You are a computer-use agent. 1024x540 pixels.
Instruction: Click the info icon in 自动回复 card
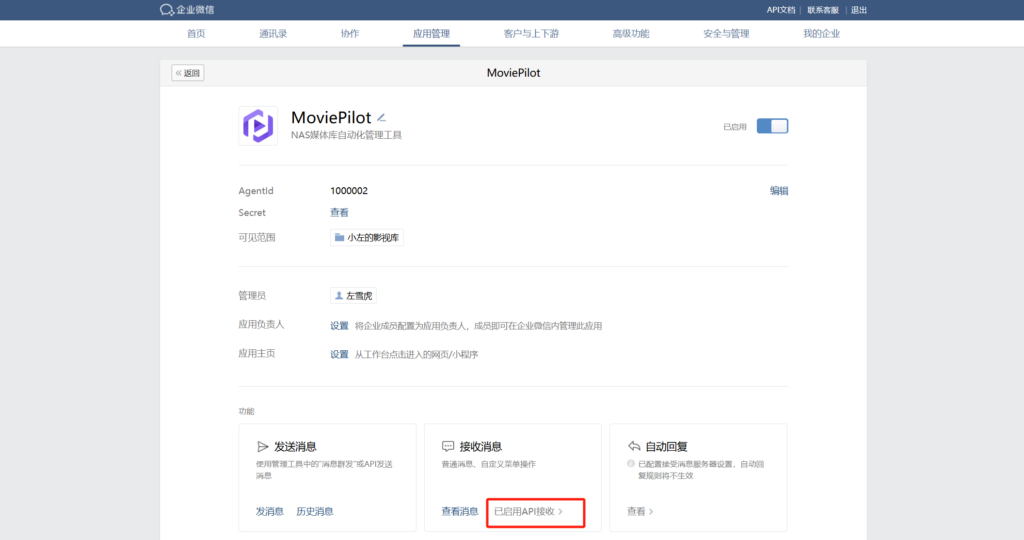pos(631,464)
